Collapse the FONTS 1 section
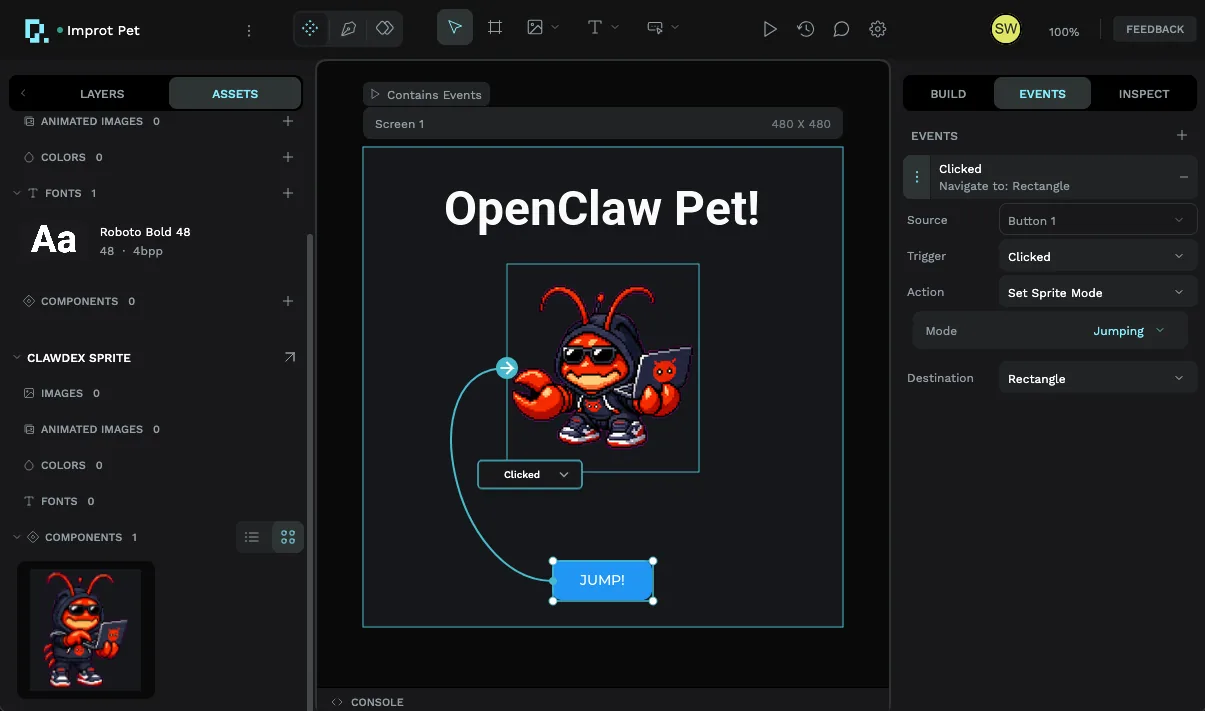This screenshot has height=711, width=1205. pyautogui.click(x=17, y=193)
